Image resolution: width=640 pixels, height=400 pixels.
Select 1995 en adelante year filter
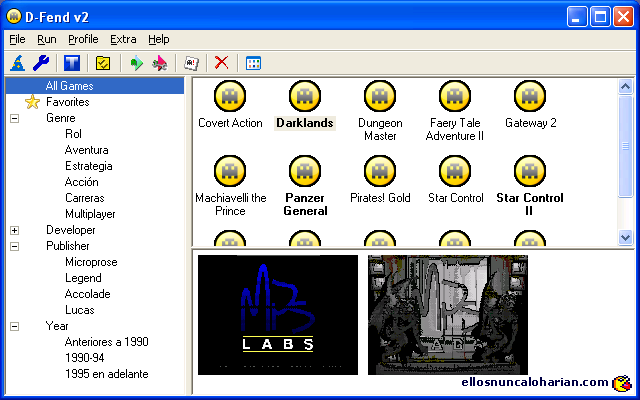(106, 374)
